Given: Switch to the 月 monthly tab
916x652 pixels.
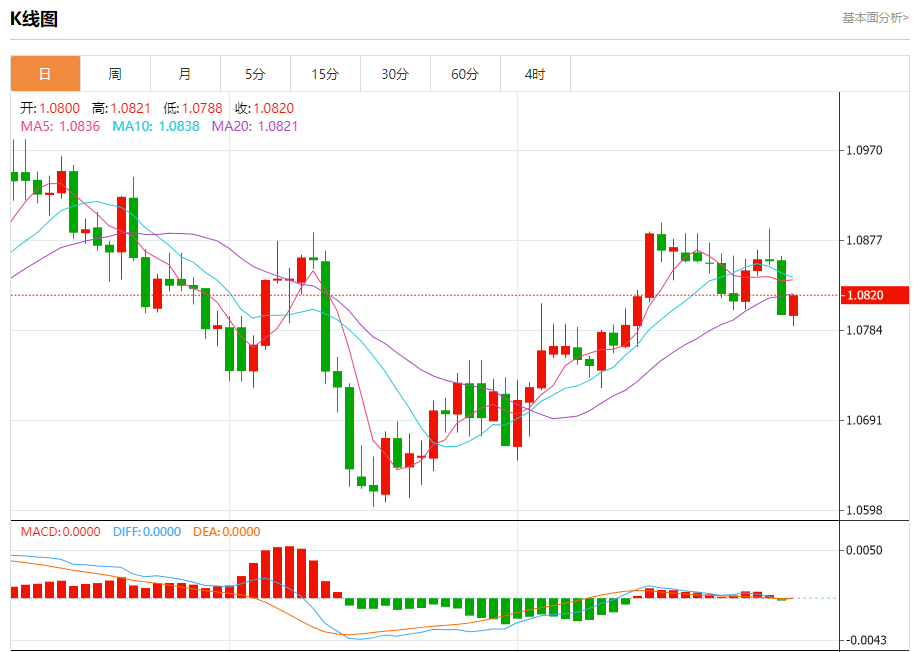Looking at the screenshot, I should click(x=185, y=74).
